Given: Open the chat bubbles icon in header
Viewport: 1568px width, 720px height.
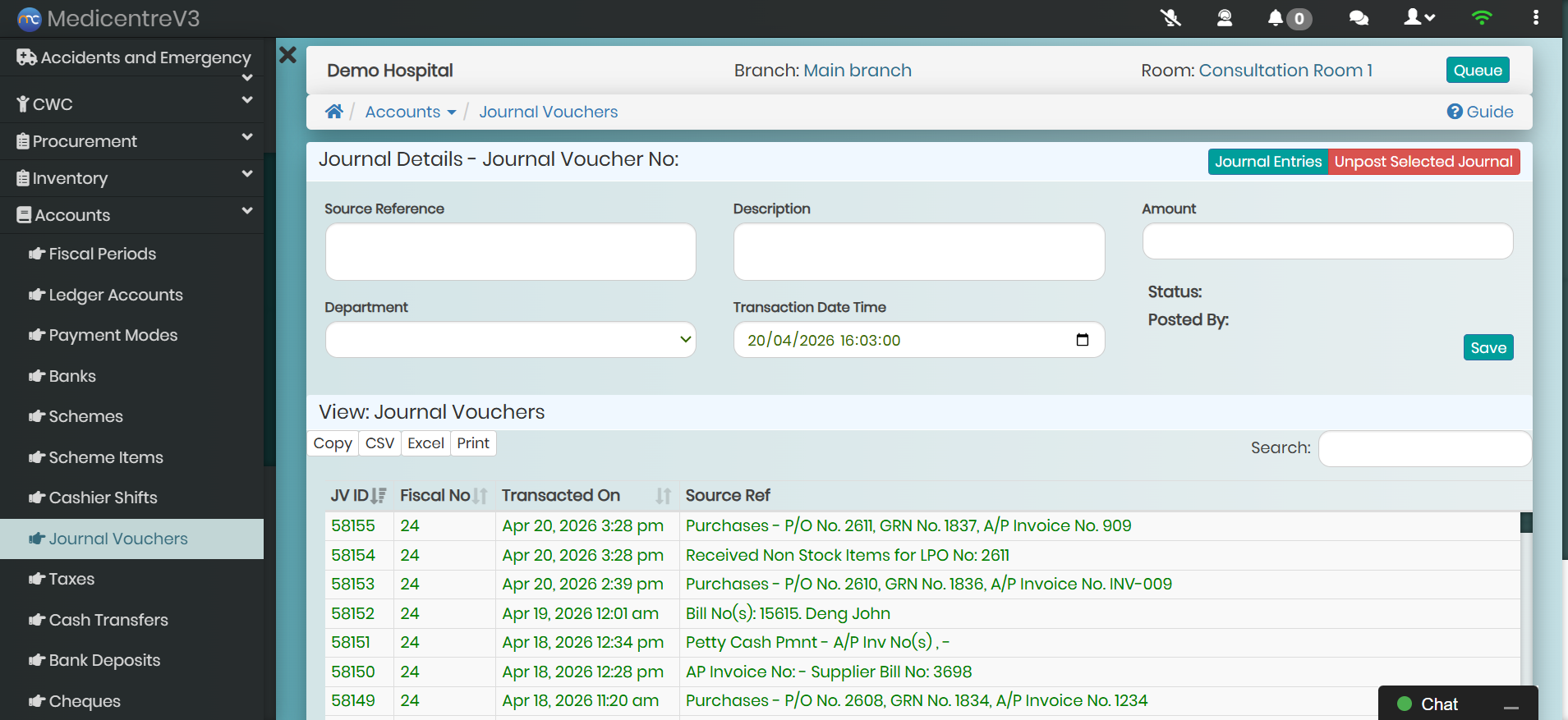Looking at the screenshot, I should (x=1359, y=18).
